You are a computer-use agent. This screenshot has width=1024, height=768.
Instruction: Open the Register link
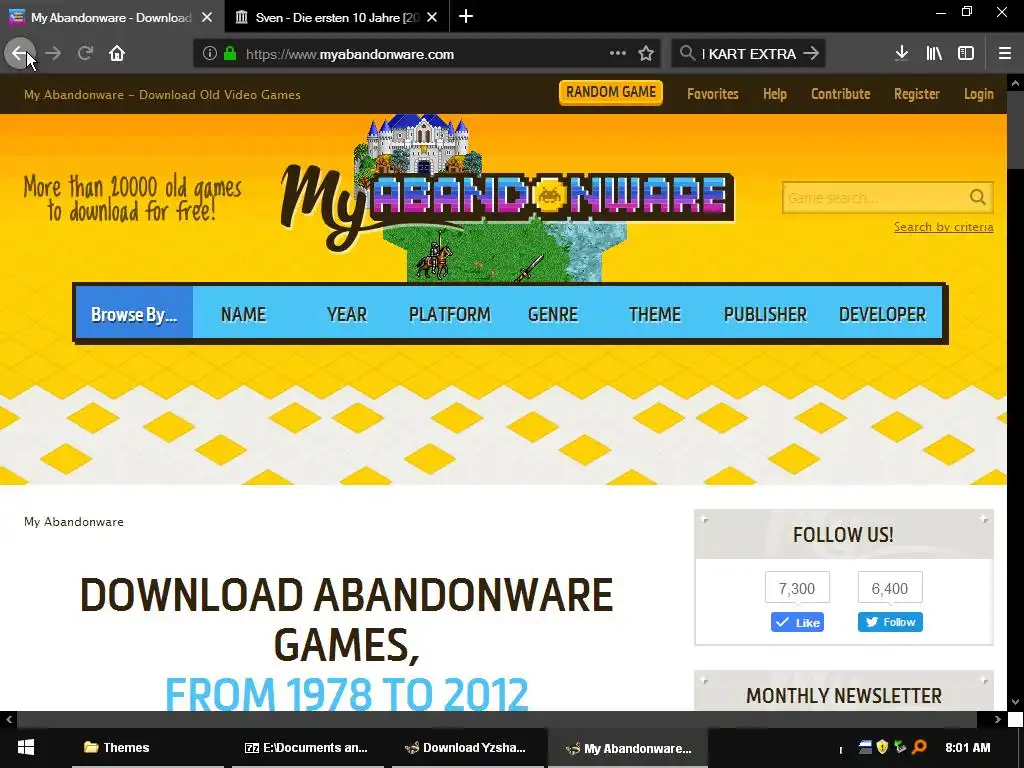tap(917, 94)
